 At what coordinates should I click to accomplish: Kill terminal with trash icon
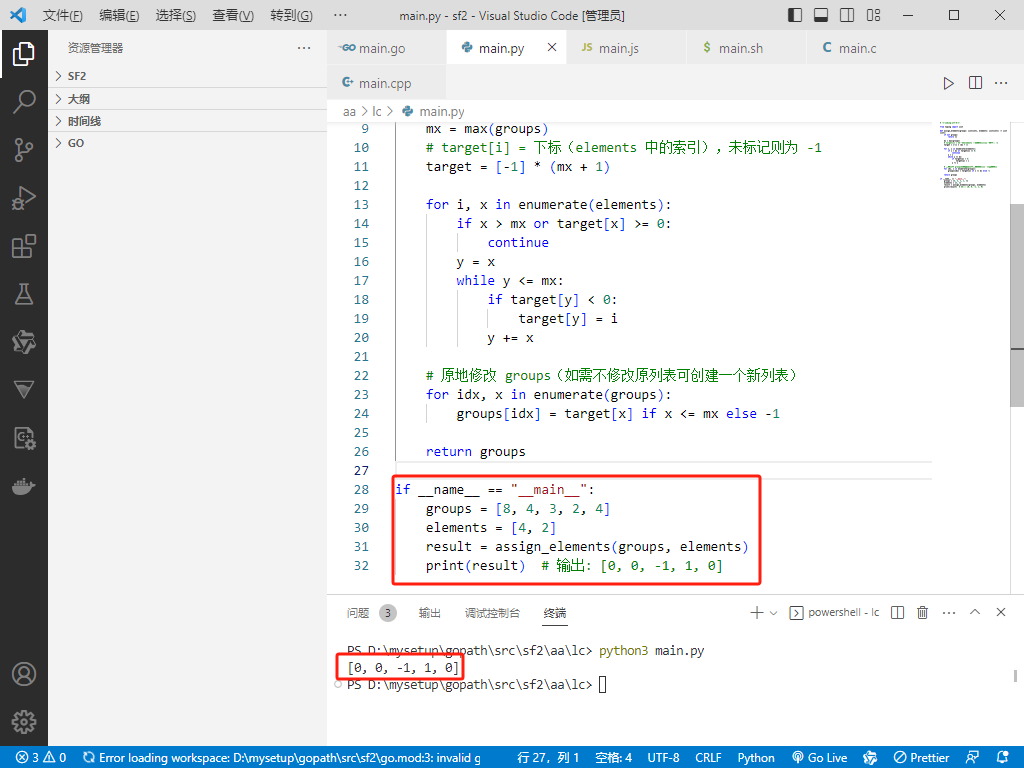coord(922,613)
